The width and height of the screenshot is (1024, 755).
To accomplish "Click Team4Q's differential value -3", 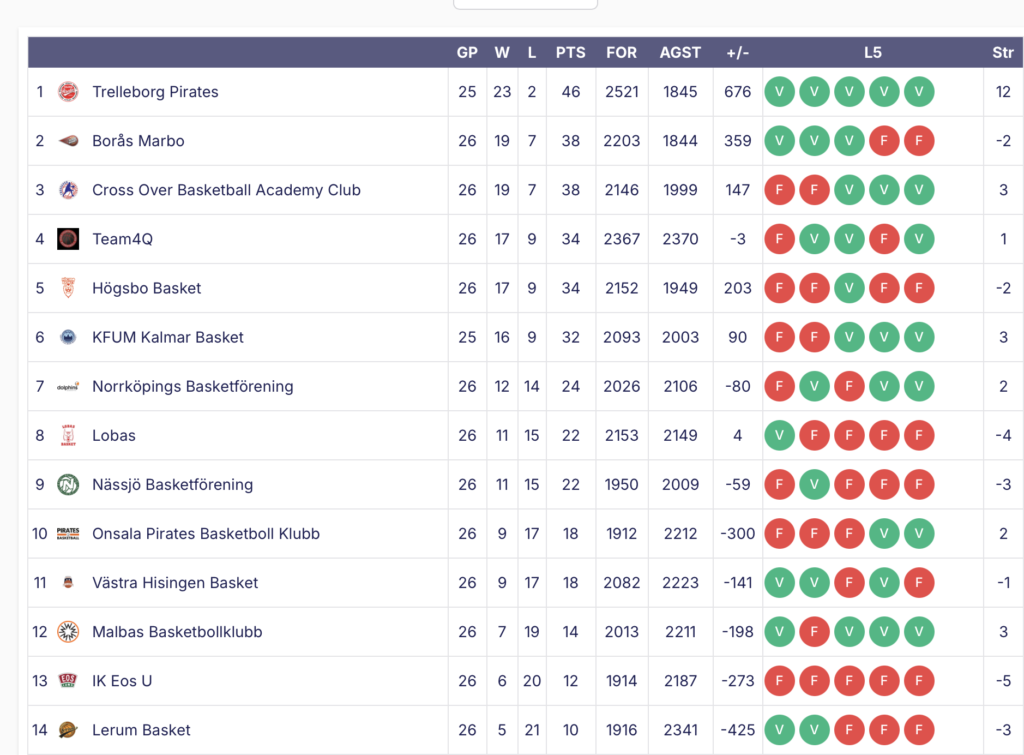I will pos(738,239).
